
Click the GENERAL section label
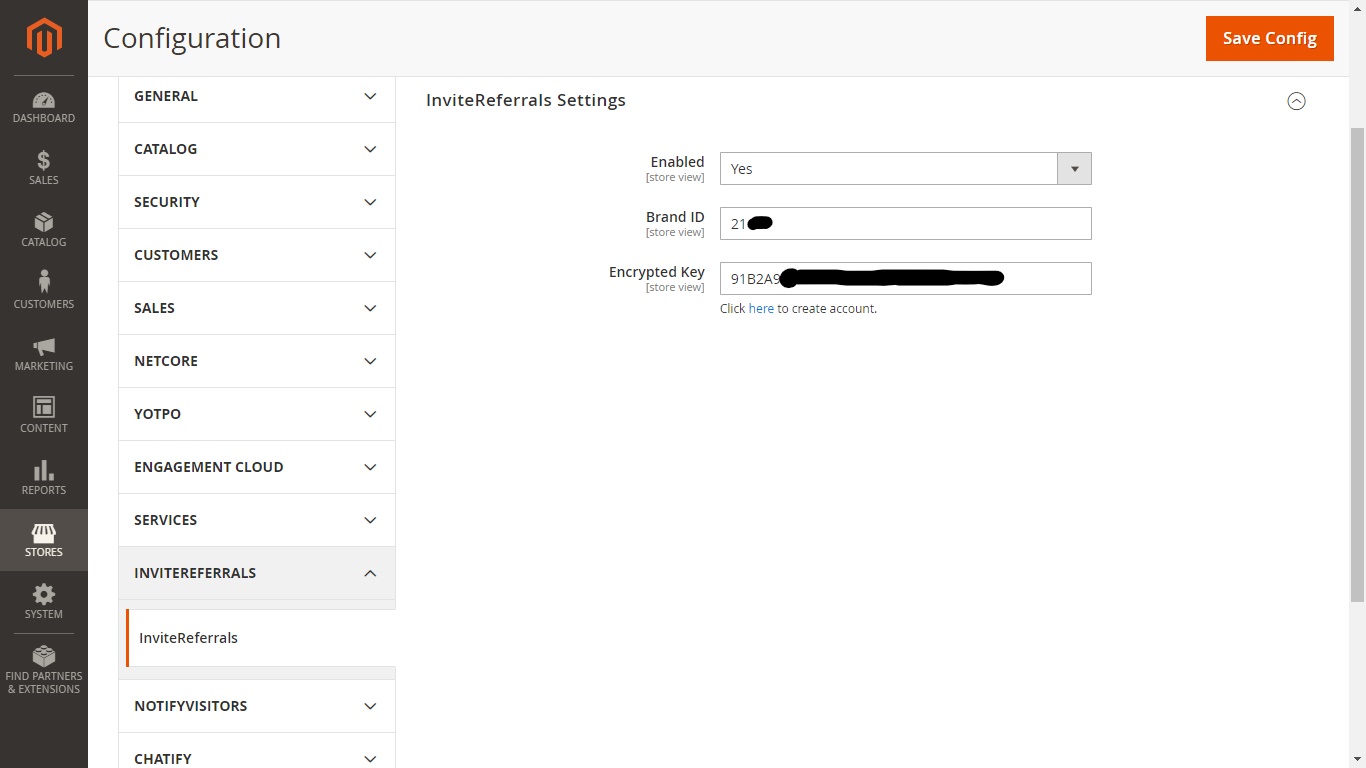point(166,96)
